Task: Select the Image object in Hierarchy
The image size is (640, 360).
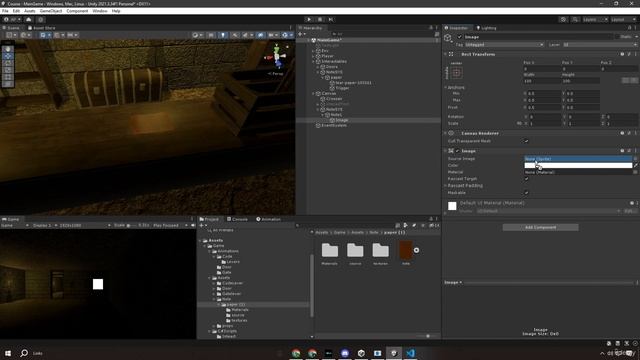Action: coord(342,120)
